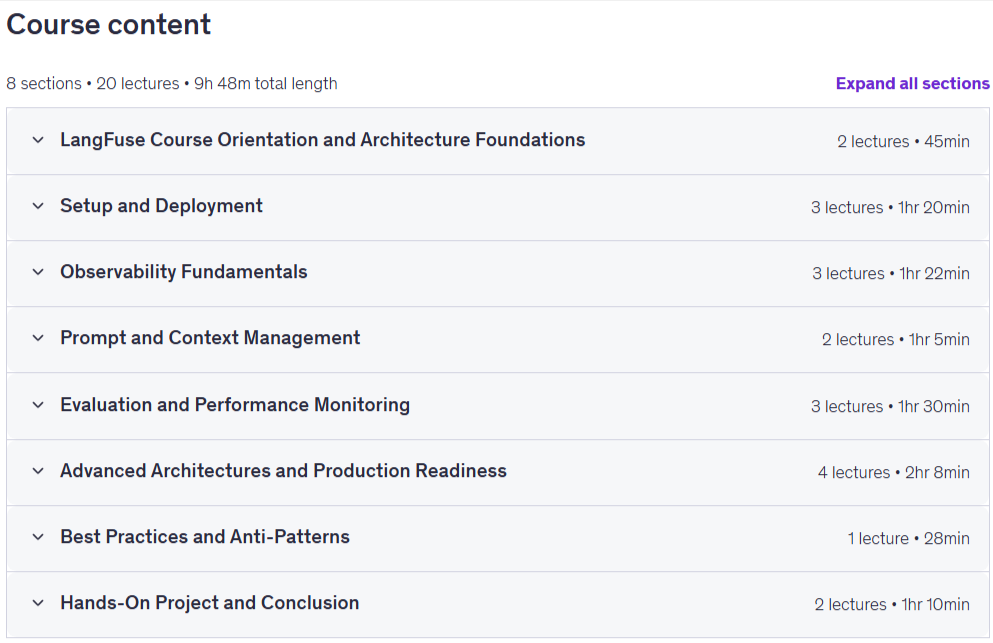Screen dimensions: 993x643
Task: Expand chevron beside Best Practices and Anti-Patterns
Action: (38, 537)
